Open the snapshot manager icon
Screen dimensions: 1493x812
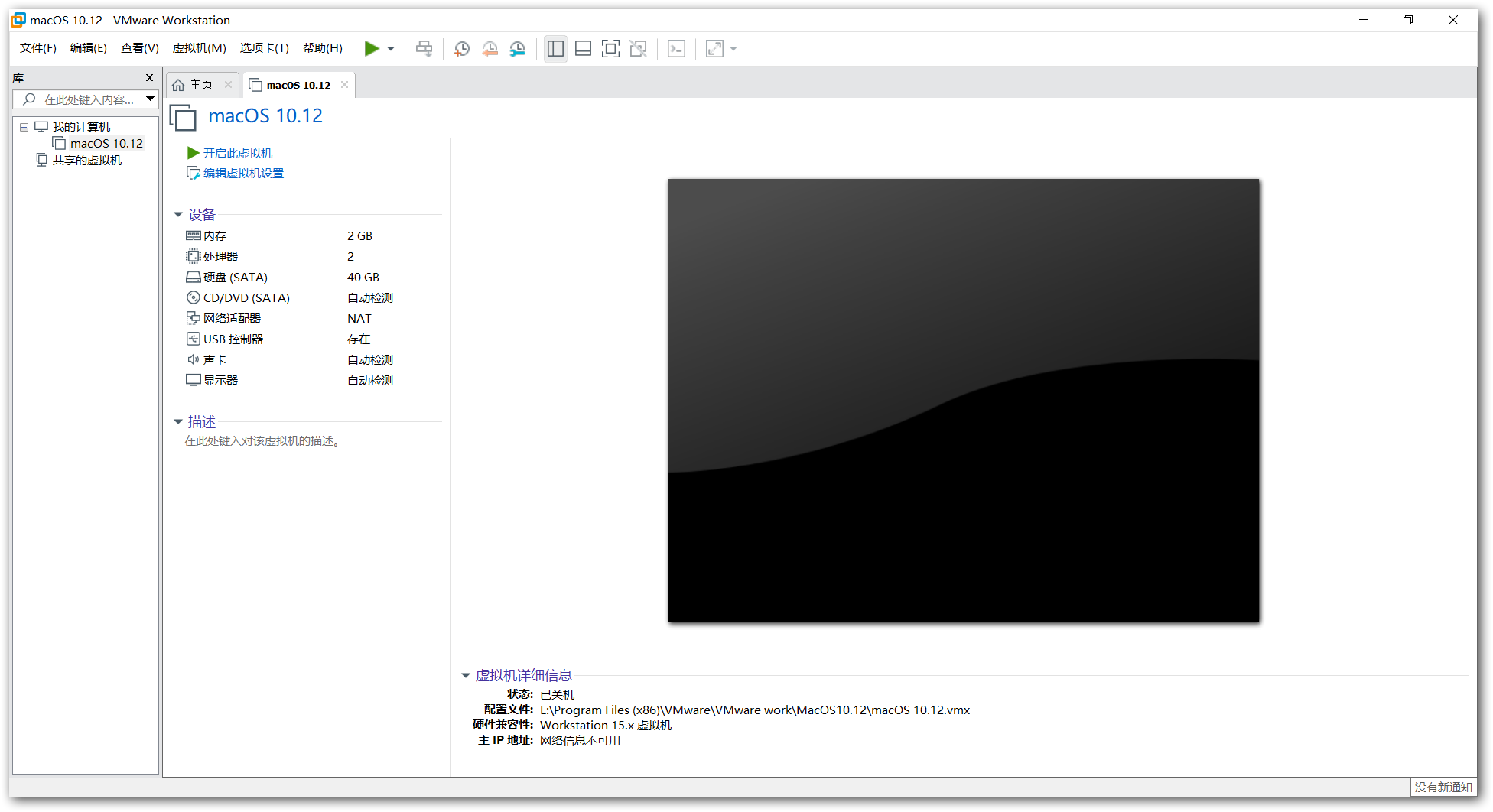point(518,49)
